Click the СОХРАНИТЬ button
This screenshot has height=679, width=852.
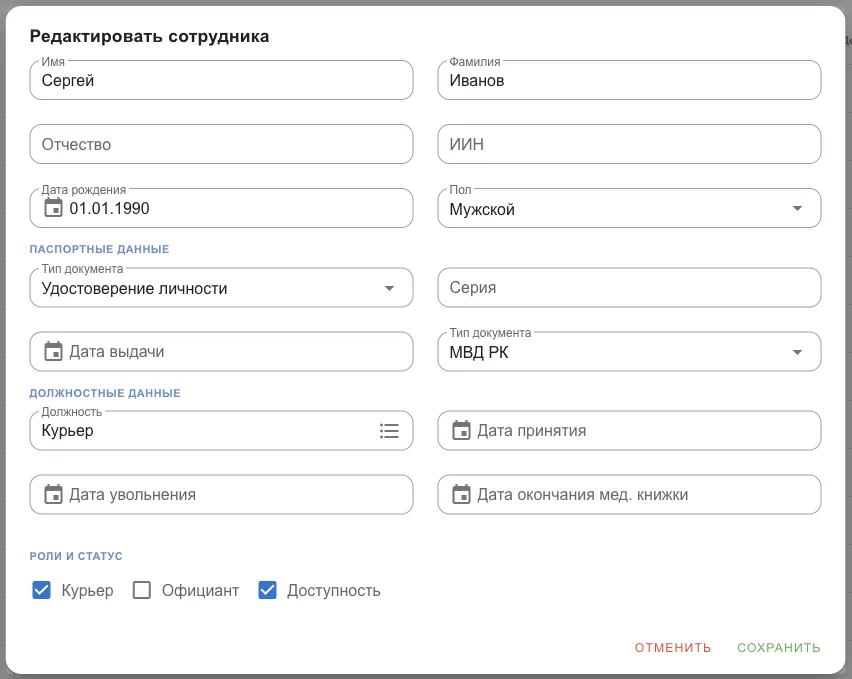(x=779, y=647)
